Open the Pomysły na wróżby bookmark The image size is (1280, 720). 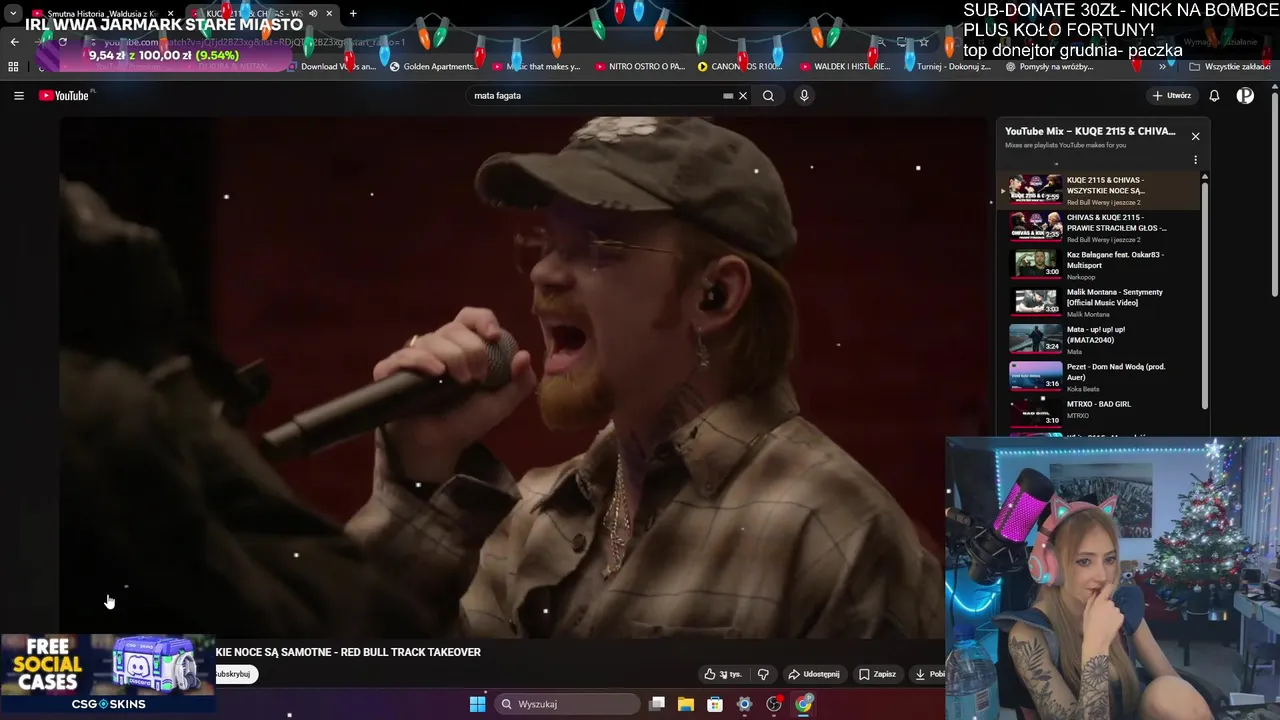tap(1049, 67)
